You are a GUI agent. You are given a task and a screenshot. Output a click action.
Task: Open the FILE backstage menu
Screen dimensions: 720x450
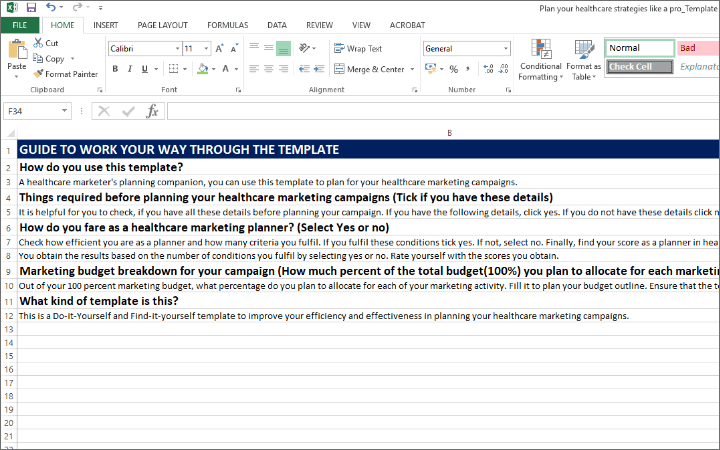pyautogui.click(x=20, y=24)
